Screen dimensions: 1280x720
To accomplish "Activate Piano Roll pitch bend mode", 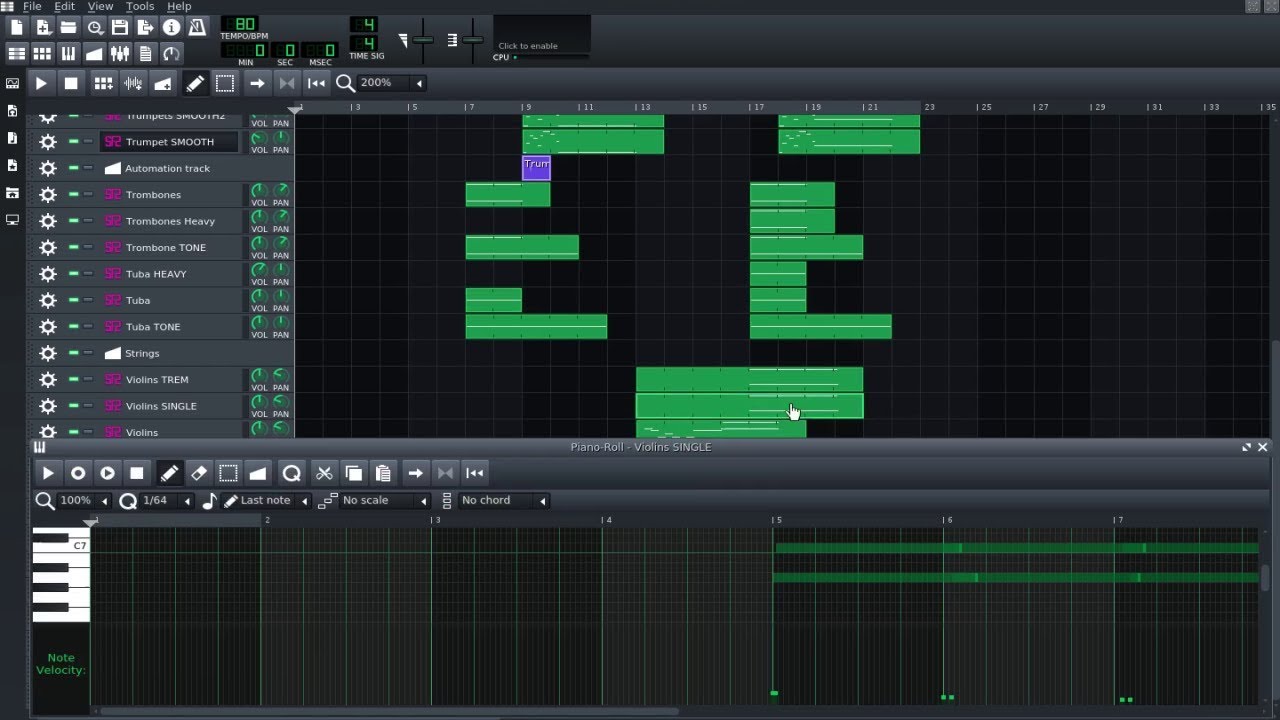I will 258,473.
